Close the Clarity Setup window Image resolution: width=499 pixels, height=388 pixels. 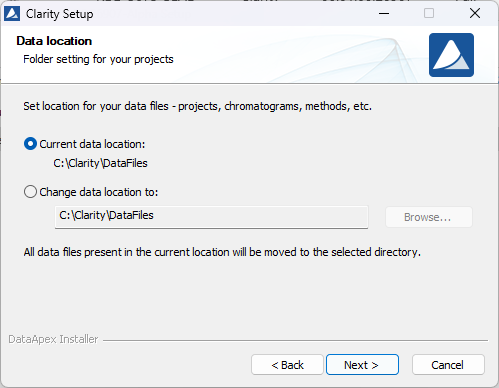pyautogui.click(x=475, y=14)
